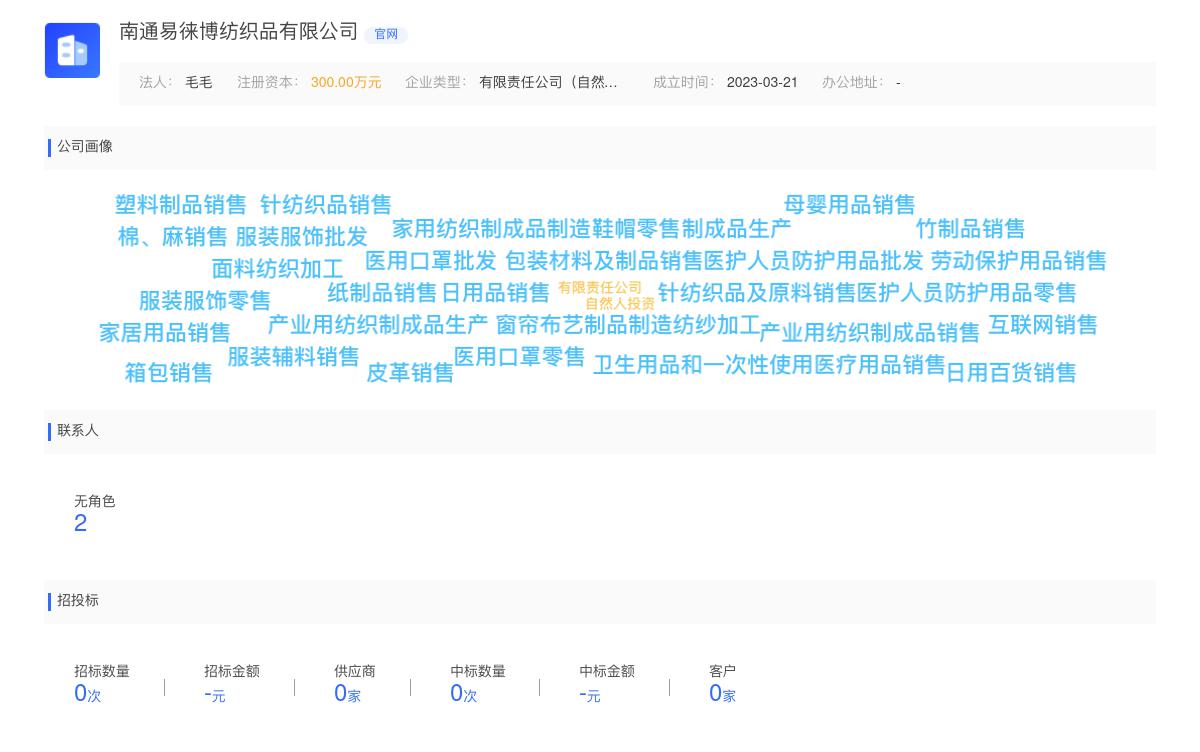Click tag 包装材料及制品销售
The image size is (1200, 752).
click(x=604, y=261)
